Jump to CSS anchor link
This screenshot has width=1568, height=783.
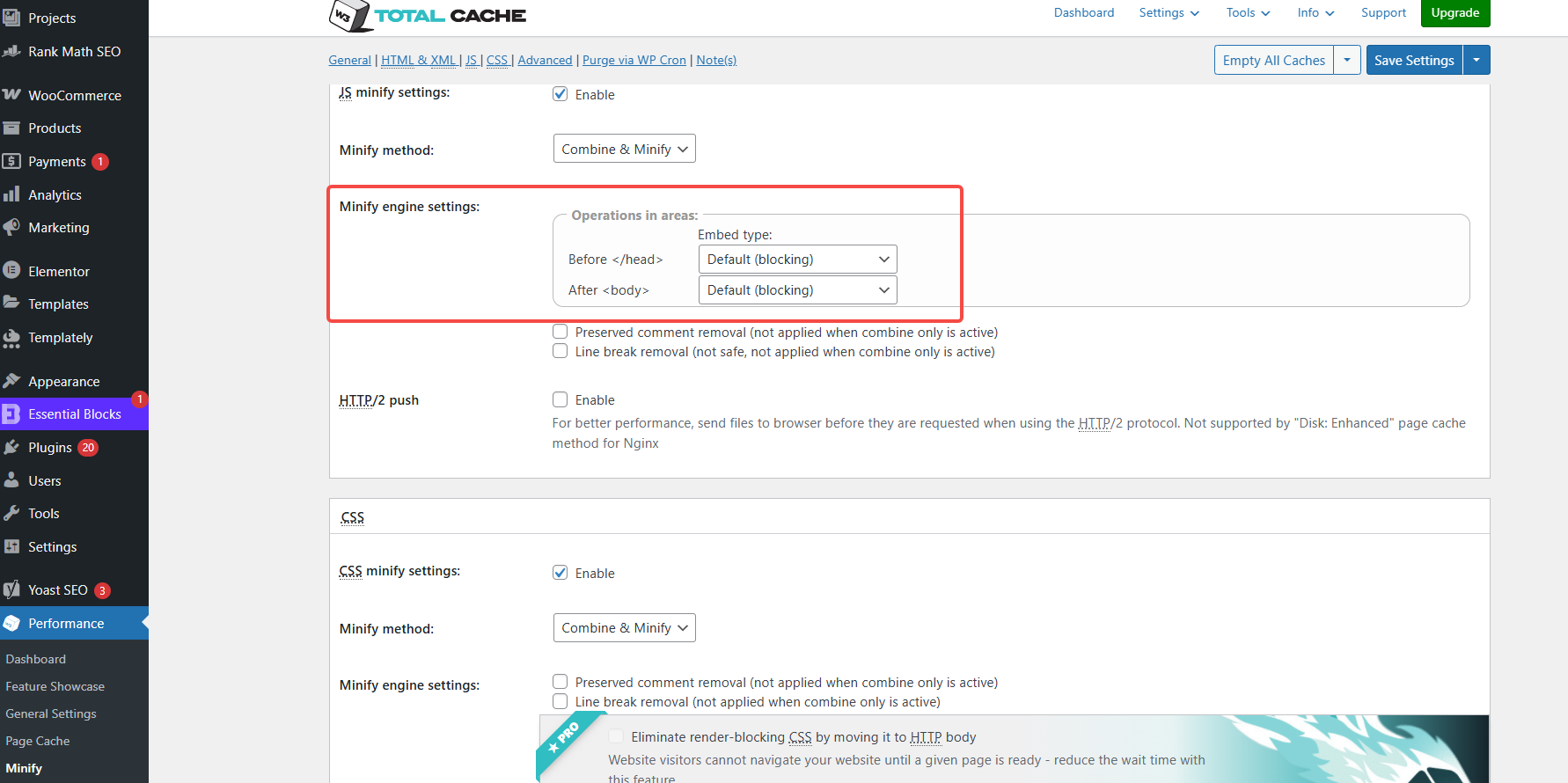[497, 60]
